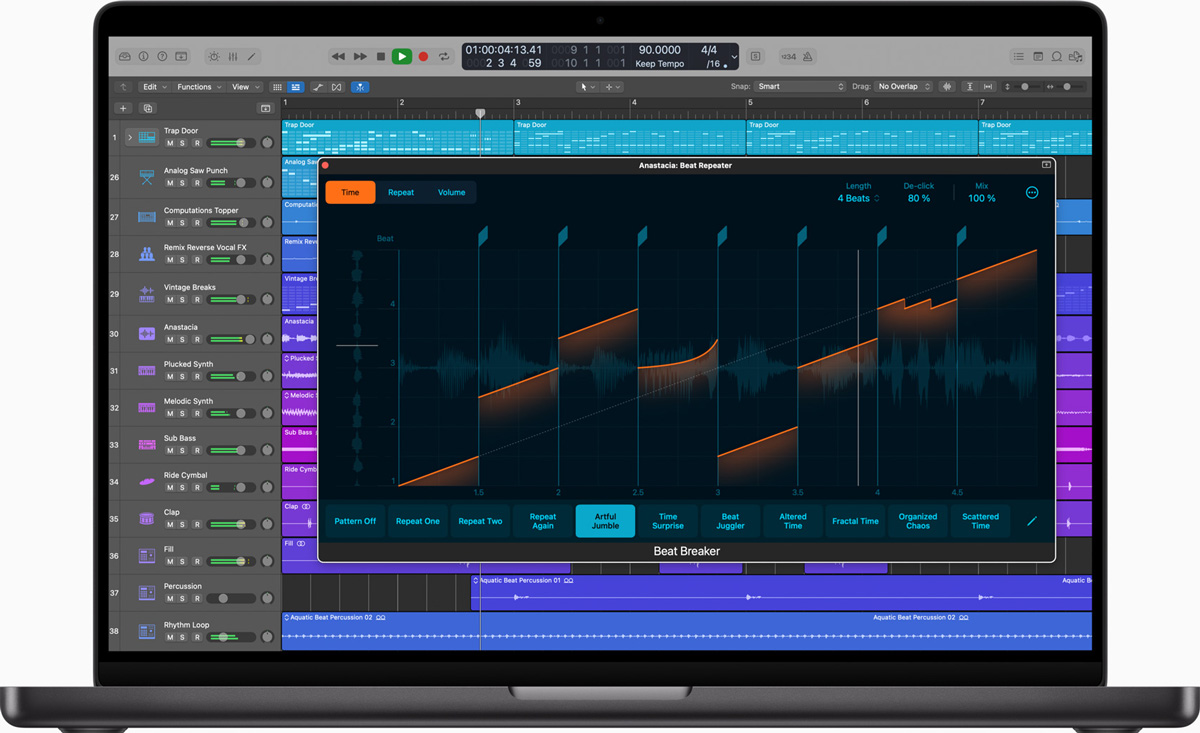
Task: Adjust the vertical zoom slider
Action: 1024,87
